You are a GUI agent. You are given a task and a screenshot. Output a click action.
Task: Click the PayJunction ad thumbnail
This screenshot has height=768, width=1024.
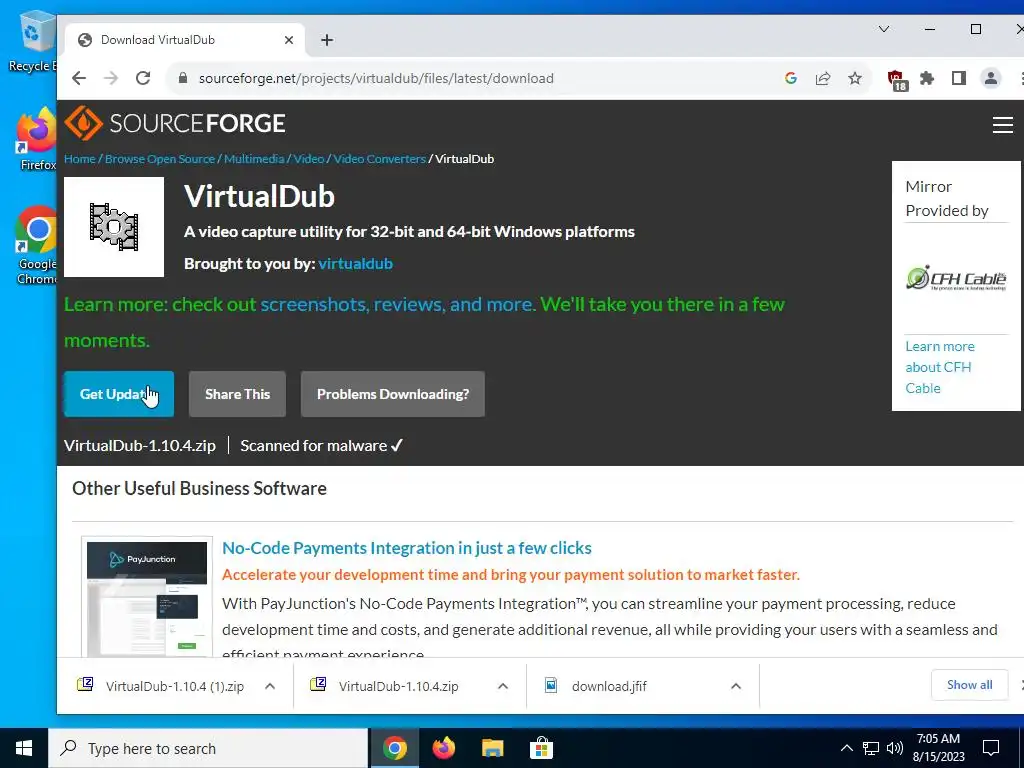point(147,598)
